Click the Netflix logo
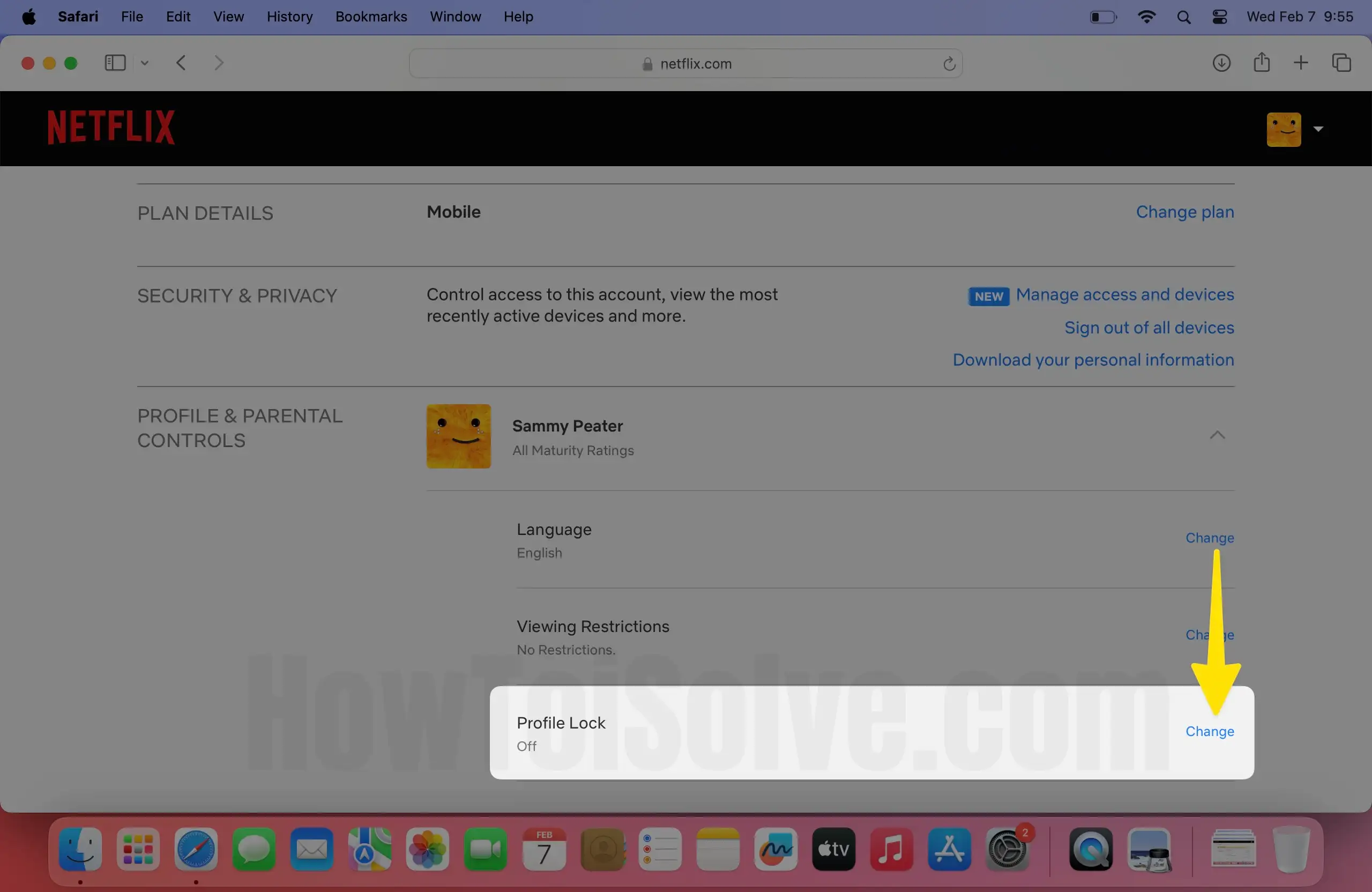Viewport: 1372px width, 892px height. (x=111, y=127)
